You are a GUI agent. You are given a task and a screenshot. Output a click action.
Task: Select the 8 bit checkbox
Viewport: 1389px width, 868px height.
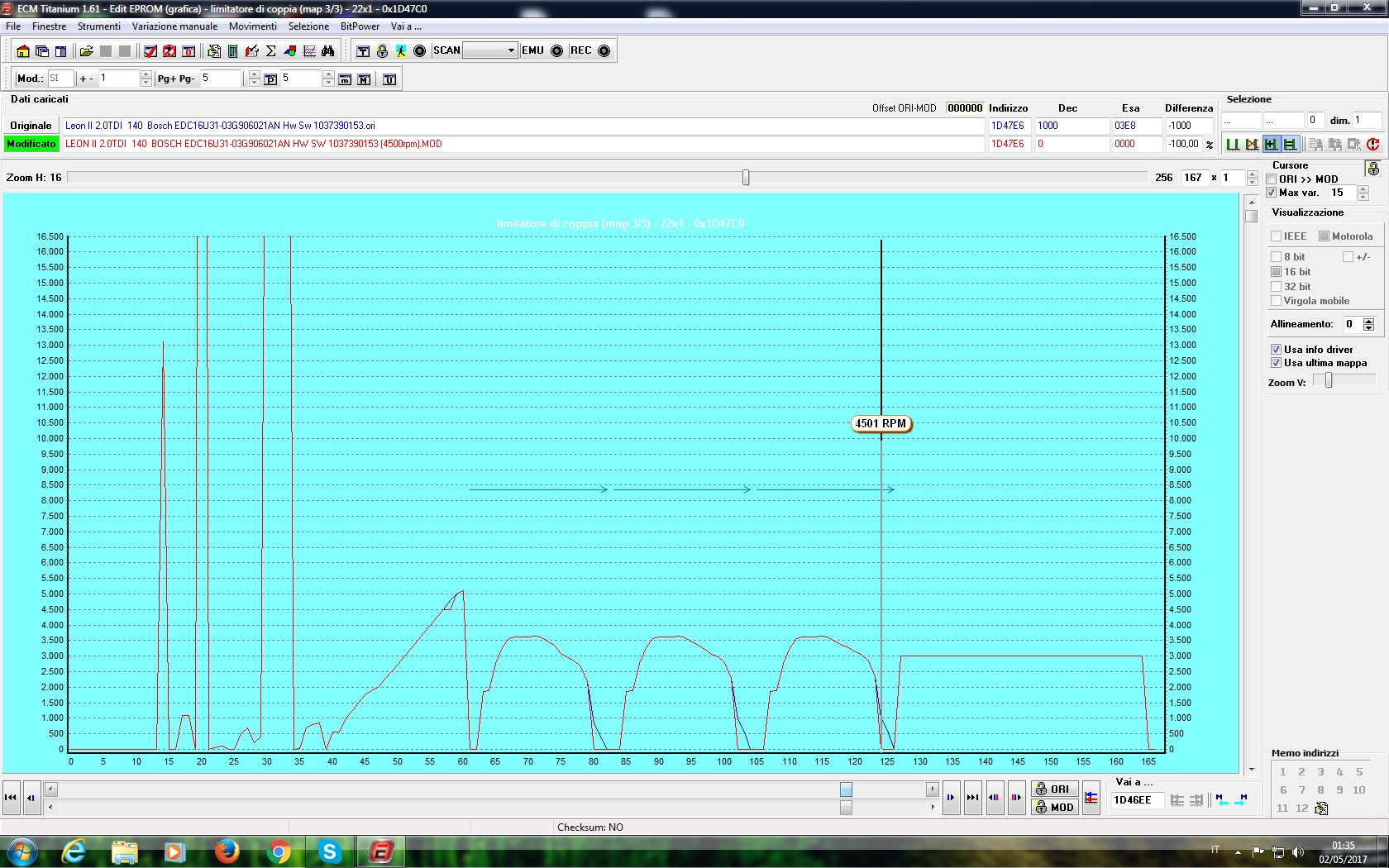[x=1276, y=257]
